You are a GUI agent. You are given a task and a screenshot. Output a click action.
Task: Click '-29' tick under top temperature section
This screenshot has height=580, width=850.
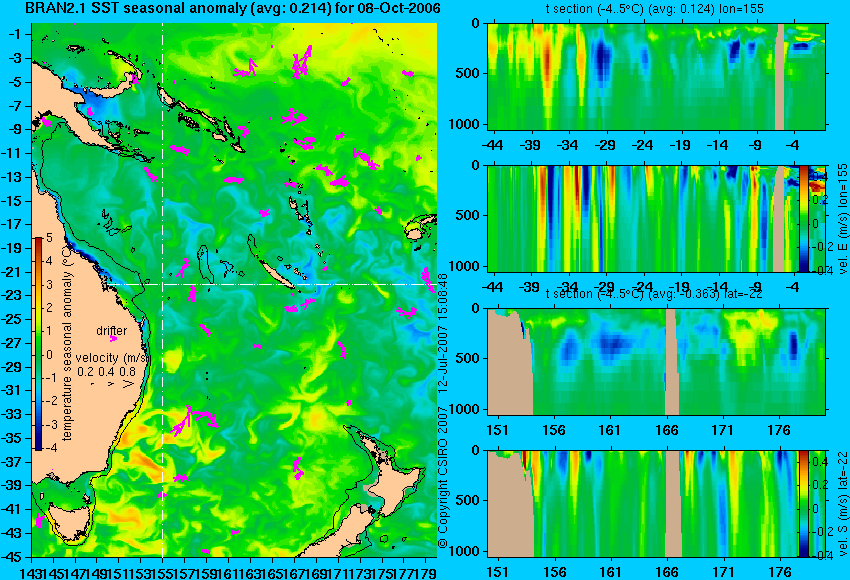coord(605,145)
